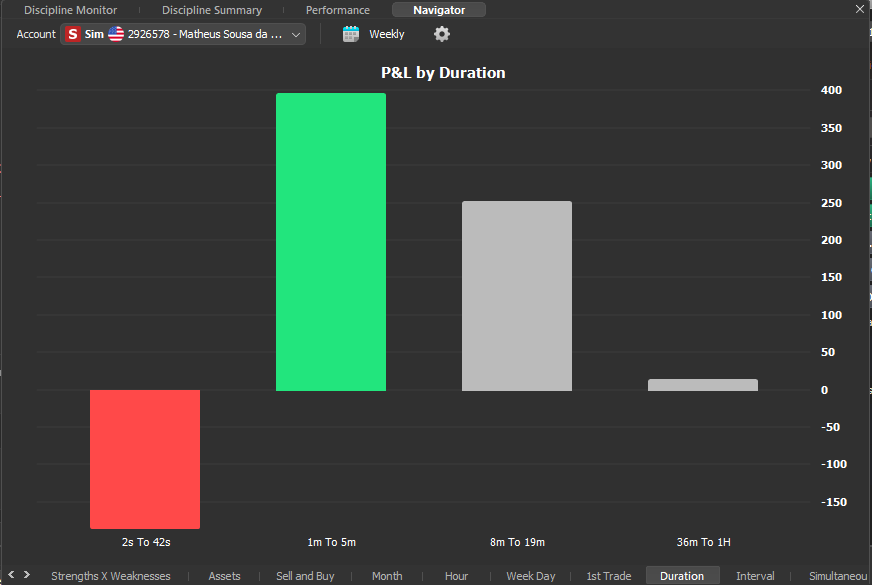Switch to Discipline Summary tab

pos(212,10)
